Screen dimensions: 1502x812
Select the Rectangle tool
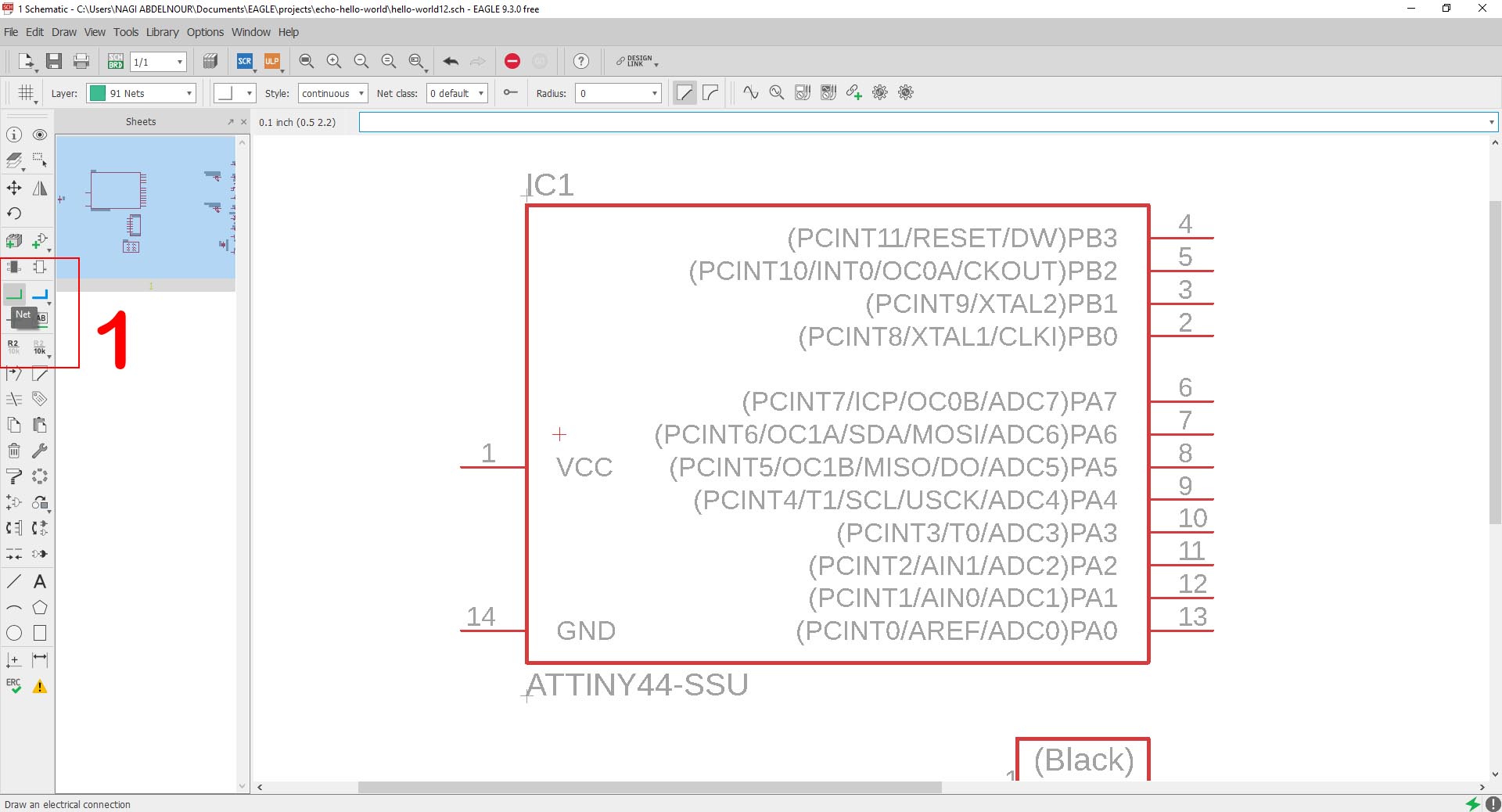(x=40, y=633)
